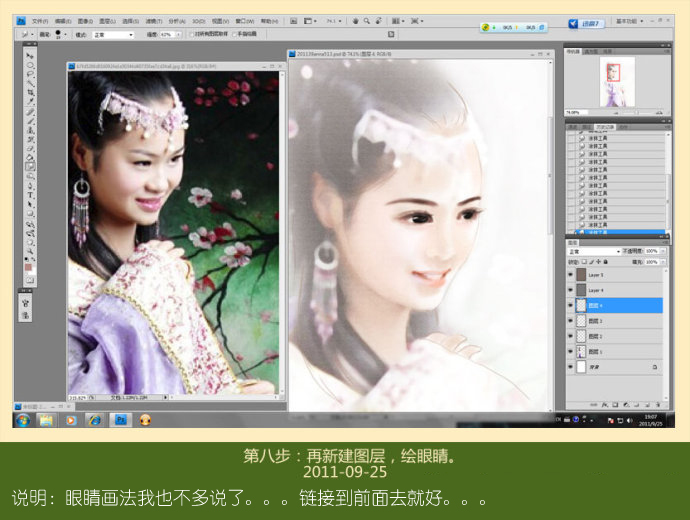
Task: Hide Layer 5 with its eye icon
Action: 571,275
